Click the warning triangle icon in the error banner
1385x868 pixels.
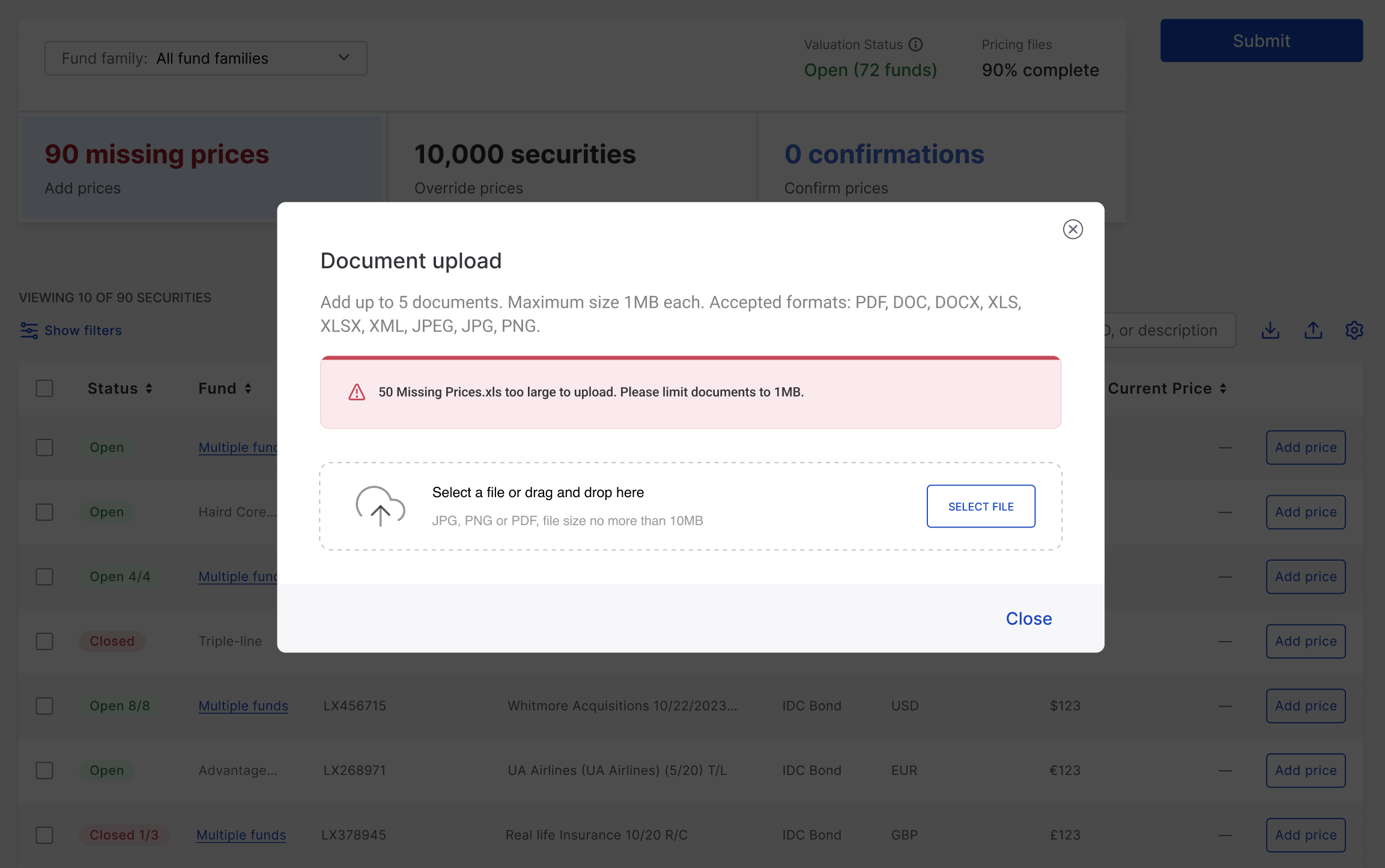point(357,392)
